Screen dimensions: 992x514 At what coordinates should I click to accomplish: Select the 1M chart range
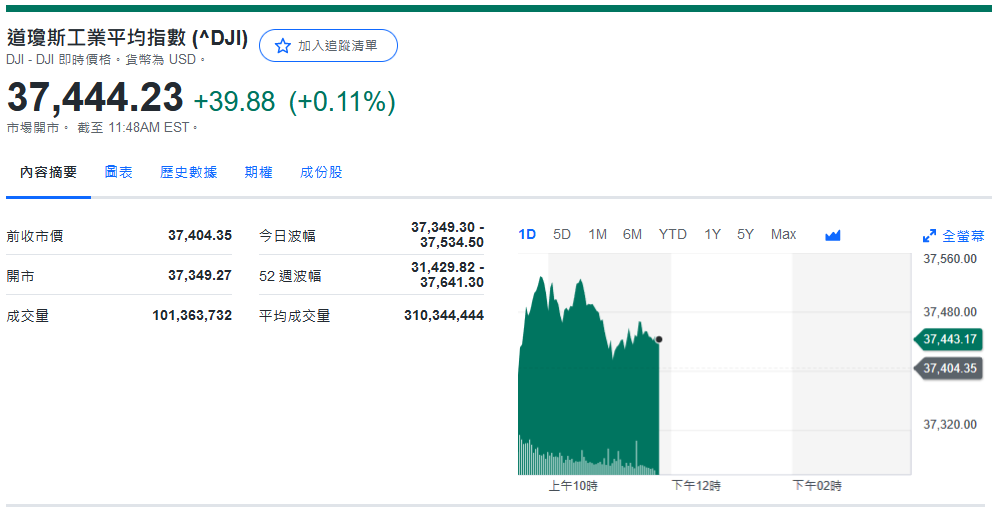click(x=597, y=235)
